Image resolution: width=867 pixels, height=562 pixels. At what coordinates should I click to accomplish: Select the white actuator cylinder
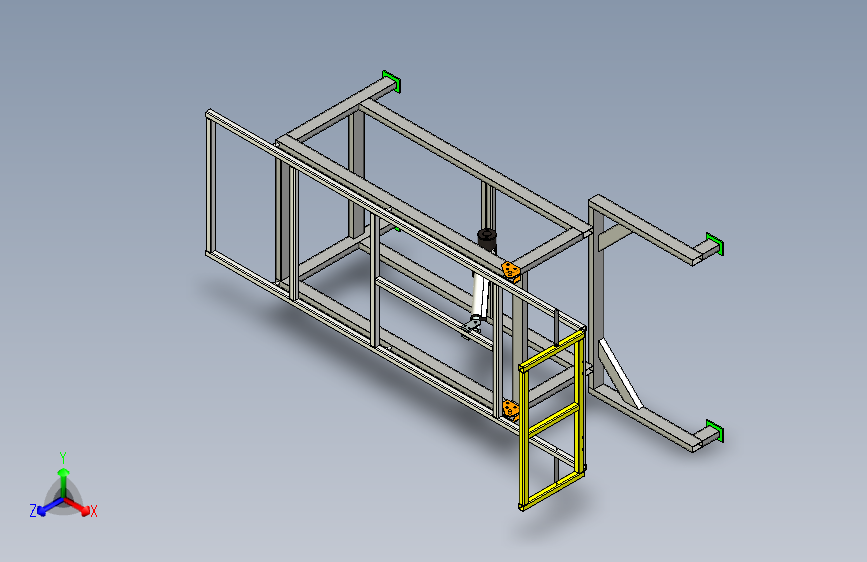[479, 296]
